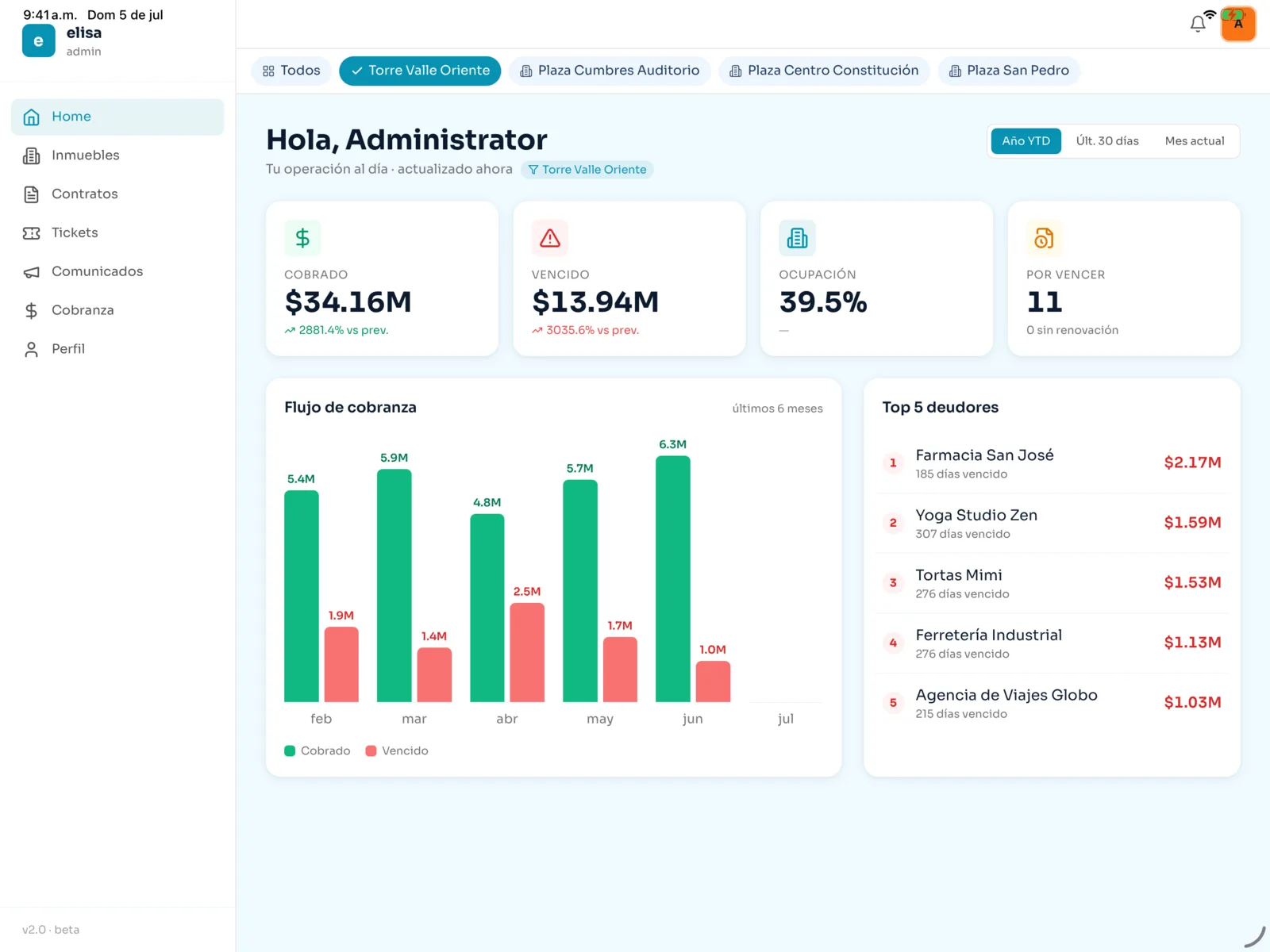Screen dimensions: 1270x952
Task: Click the building icon of Plaza Cumbres Auditorio
Action: [526, 71]
